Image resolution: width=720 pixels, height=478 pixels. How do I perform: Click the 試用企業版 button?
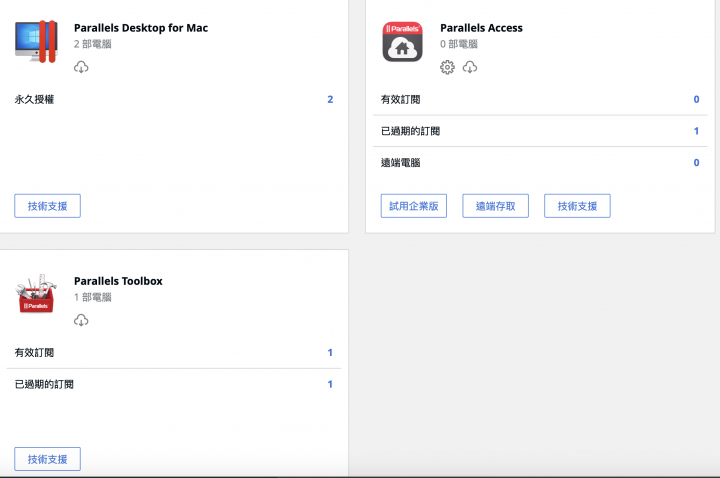tap(414, 206)
